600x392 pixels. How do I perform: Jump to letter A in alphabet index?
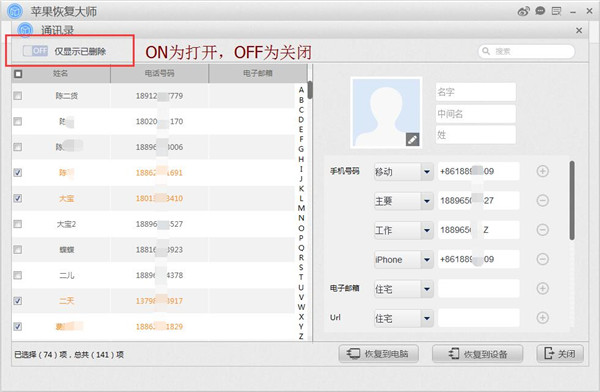[x=301, y=90]
